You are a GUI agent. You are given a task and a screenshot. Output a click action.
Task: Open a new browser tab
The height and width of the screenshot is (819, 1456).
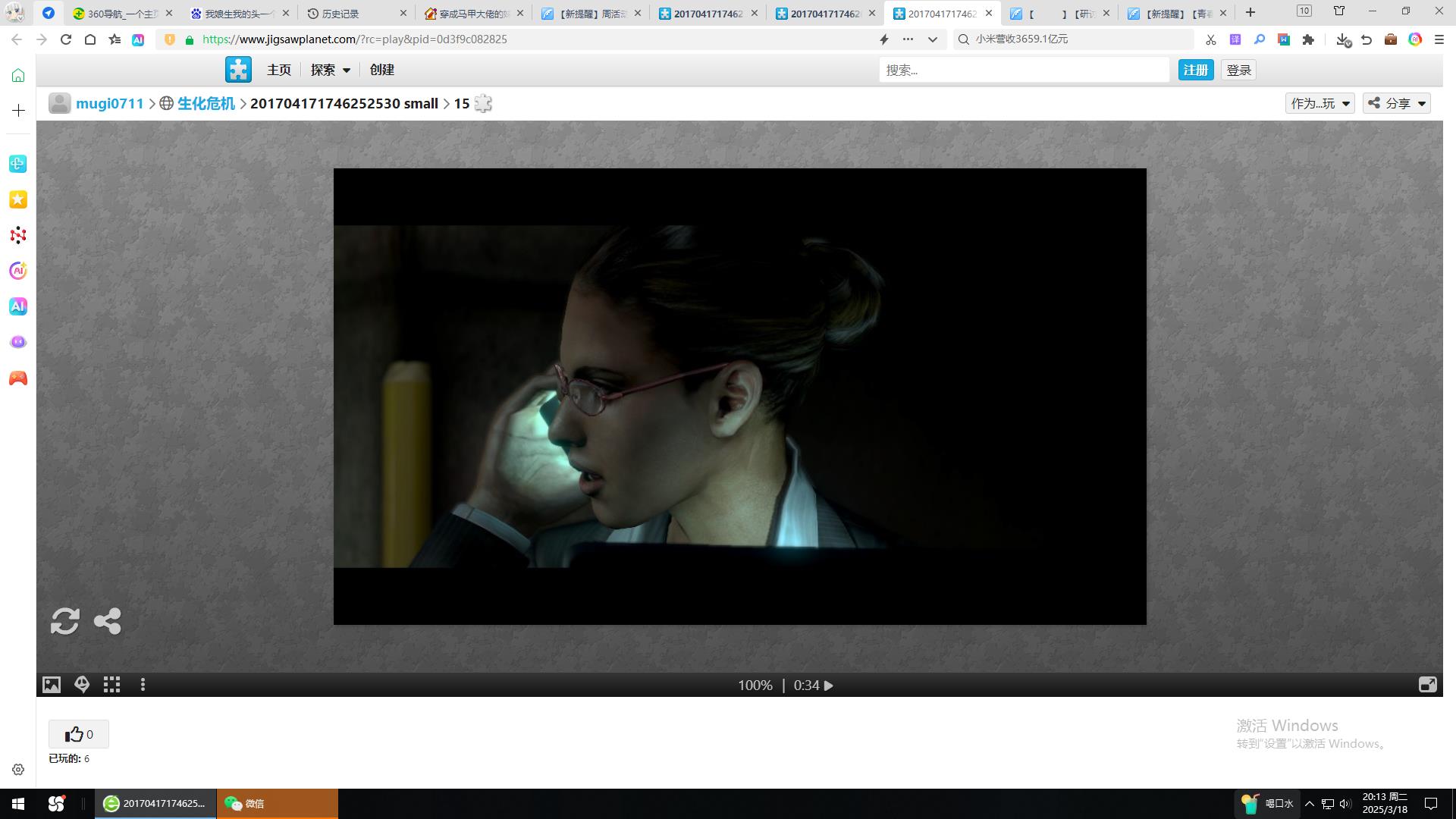point(1250,13)
